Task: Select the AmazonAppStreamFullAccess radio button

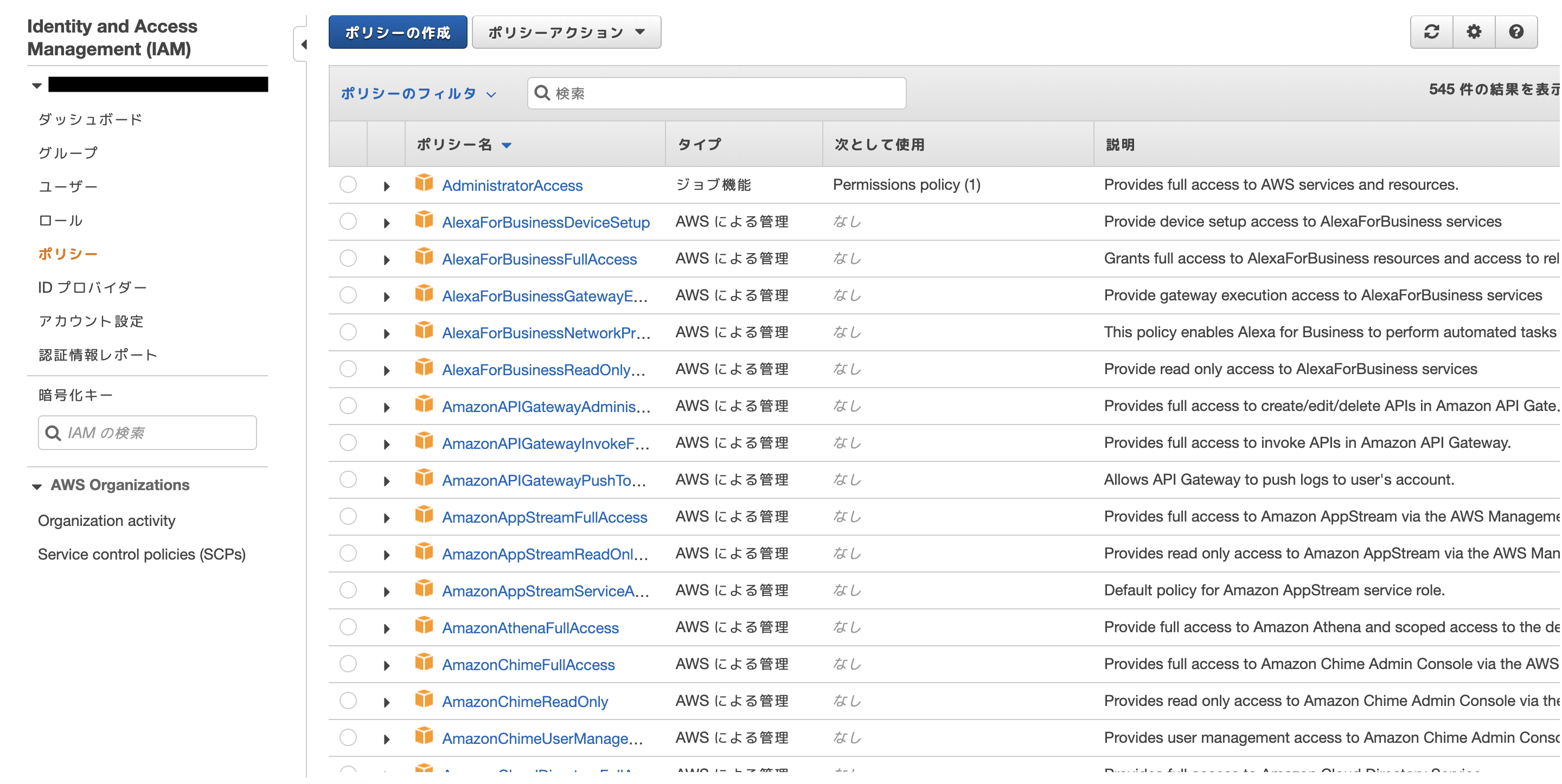Action: click(348, 517)
